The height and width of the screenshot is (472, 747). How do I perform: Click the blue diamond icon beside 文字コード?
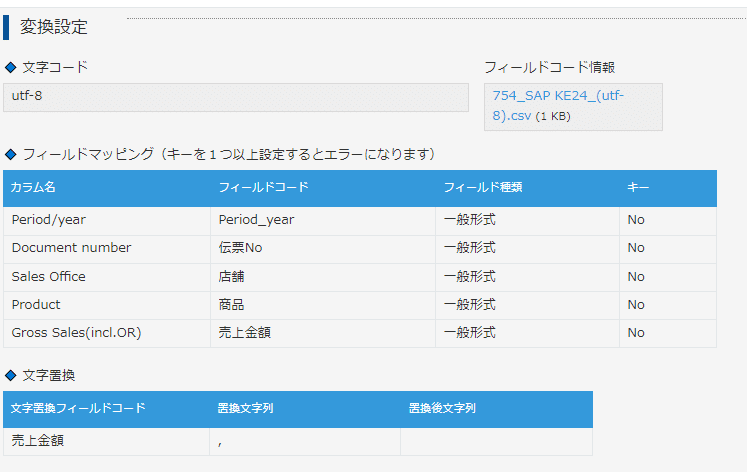pyautogui.click(x=10, y=68)
